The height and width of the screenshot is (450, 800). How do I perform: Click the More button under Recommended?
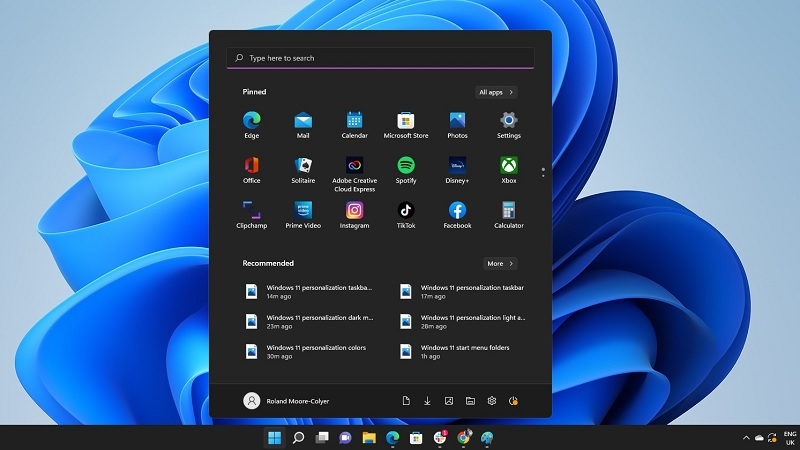coord(500,264)
